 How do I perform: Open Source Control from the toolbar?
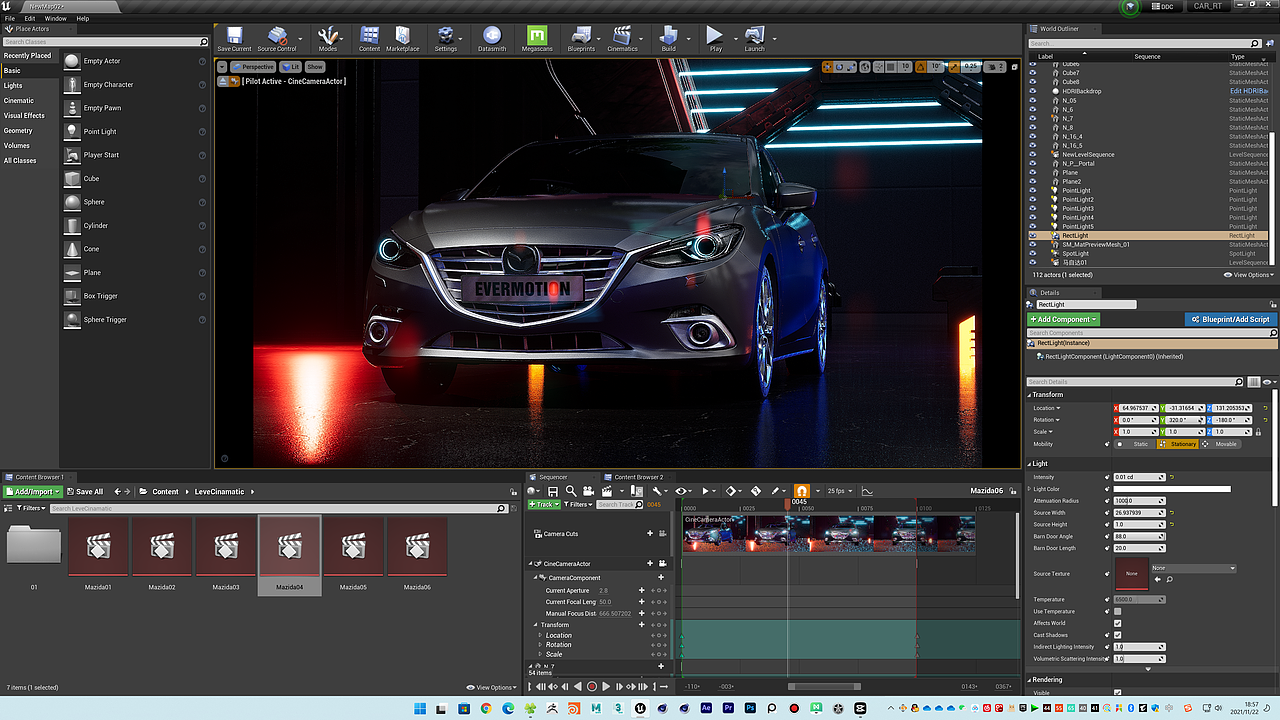click(277, 38)
